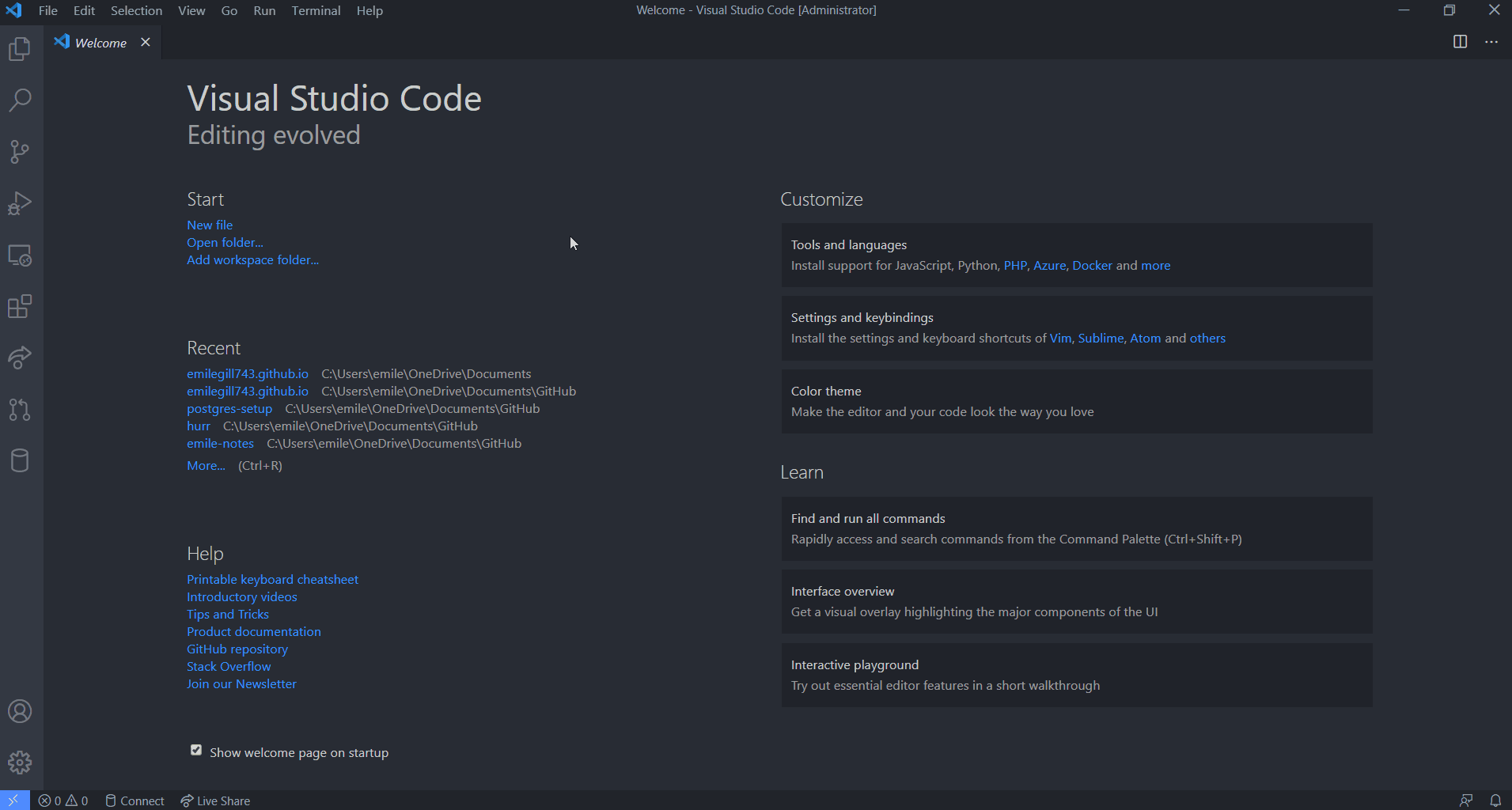
Task: Open recent emile-notes folder
Action: pyautogui.click(x=220, y=444)
